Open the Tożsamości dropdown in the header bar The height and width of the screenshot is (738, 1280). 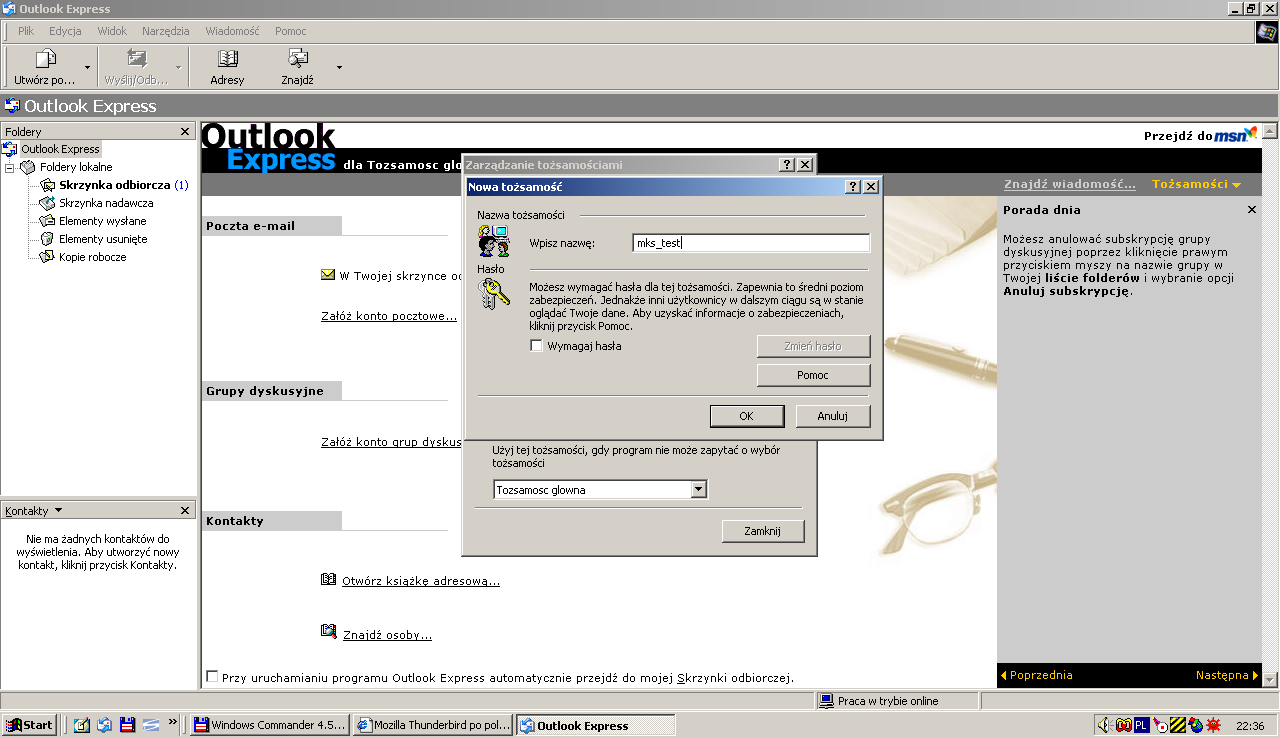point(1196,184)
